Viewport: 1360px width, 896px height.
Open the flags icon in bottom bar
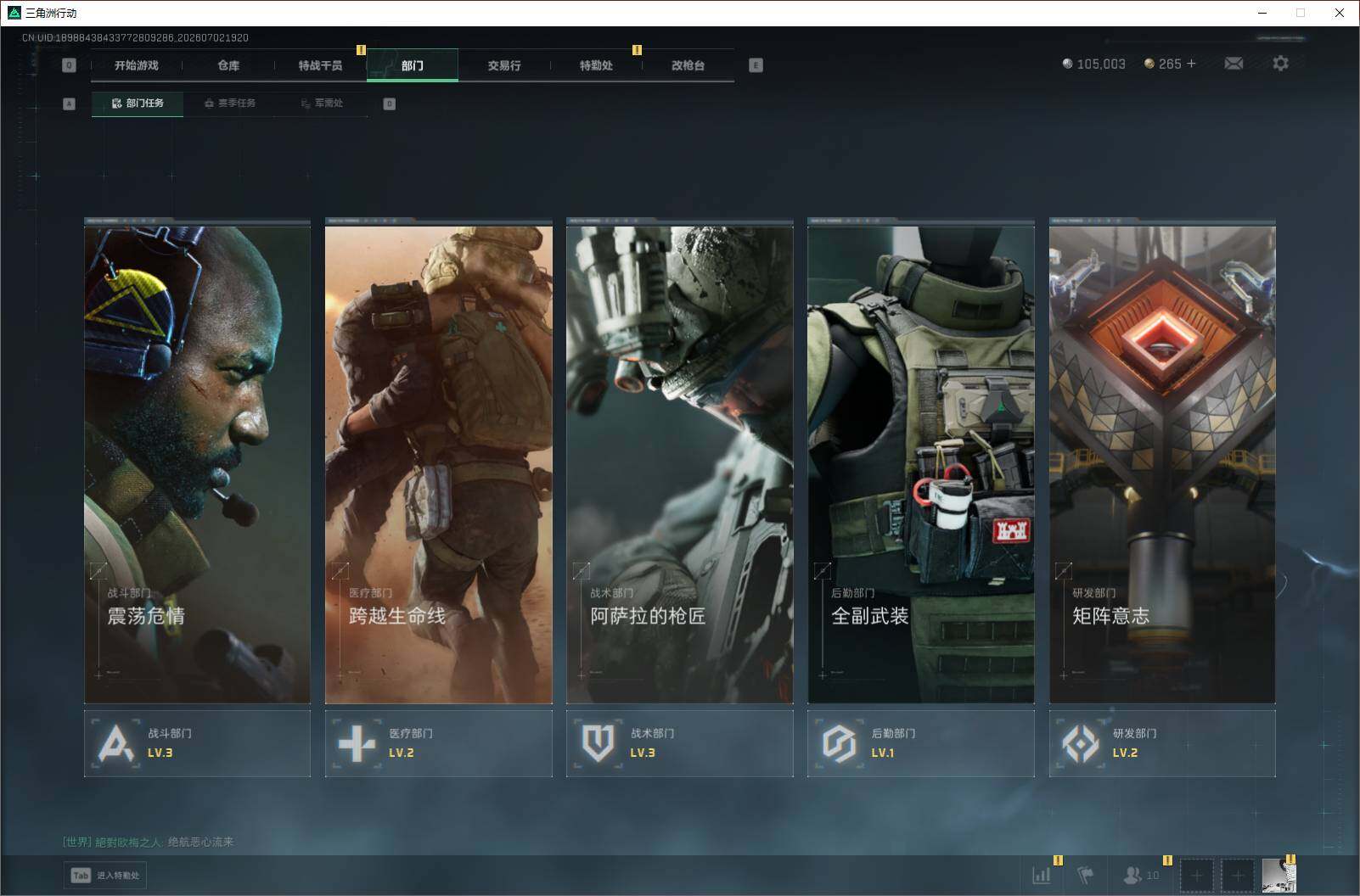coord(1085,875)
